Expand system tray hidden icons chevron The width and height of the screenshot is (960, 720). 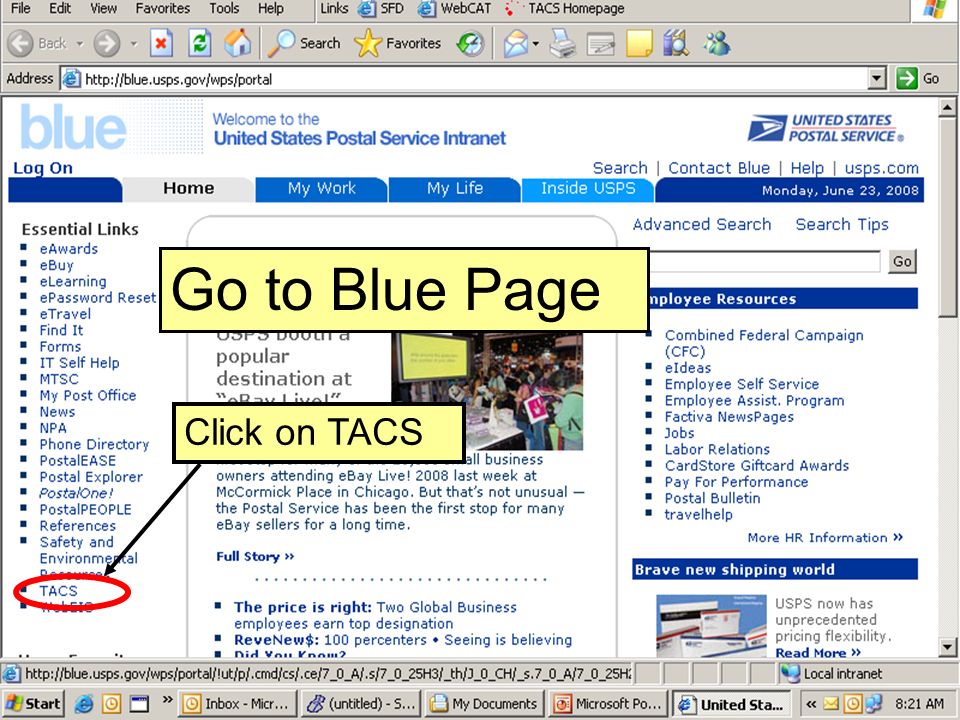pyautogui.click(x=811, y=704)
